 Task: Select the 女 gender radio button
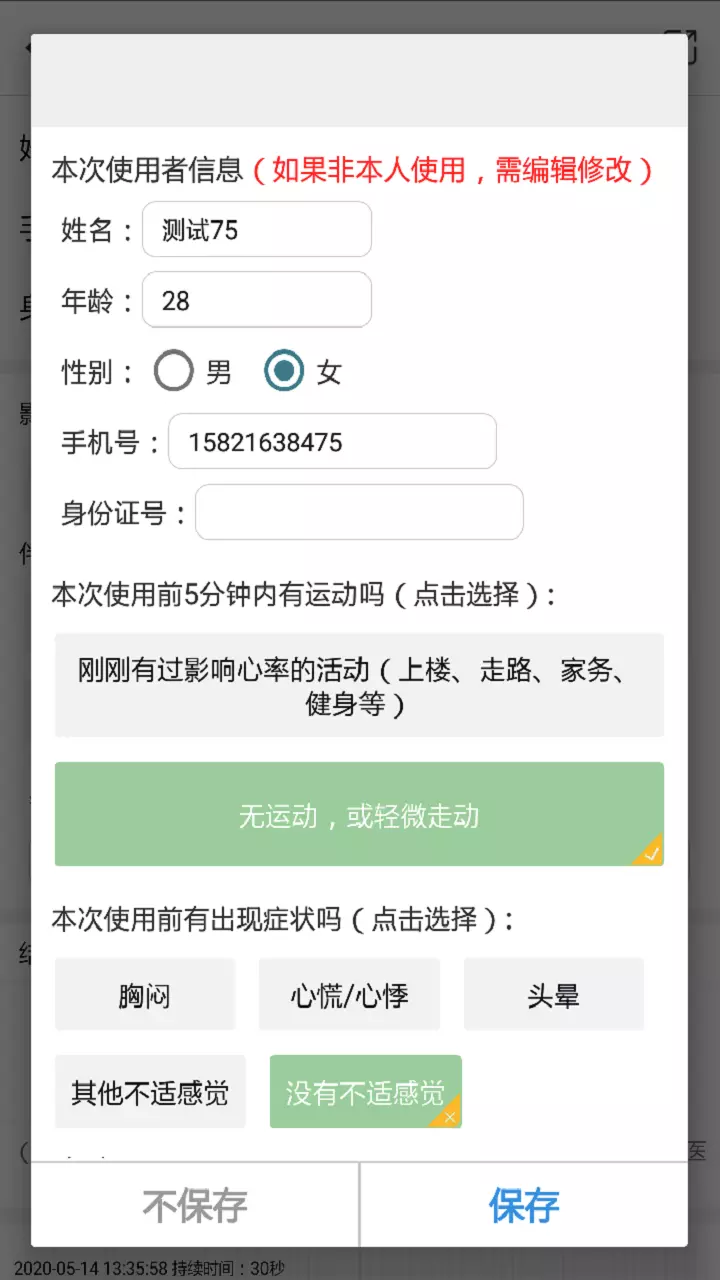284,372
